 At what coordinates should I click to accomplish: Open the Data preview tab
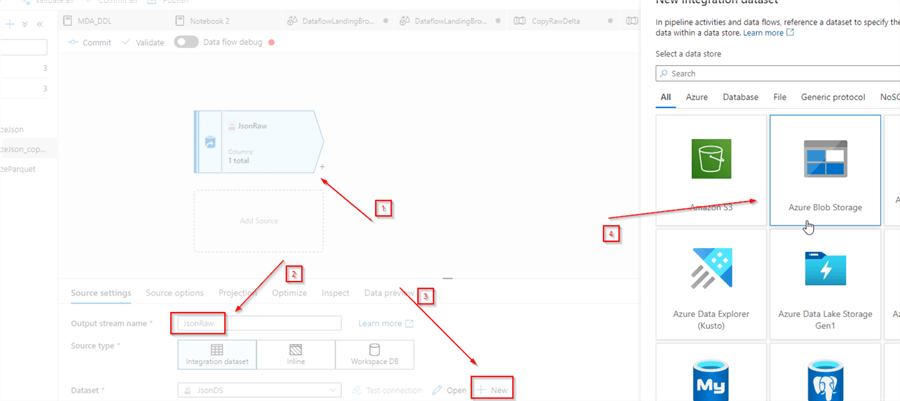[x=389, y=293]
